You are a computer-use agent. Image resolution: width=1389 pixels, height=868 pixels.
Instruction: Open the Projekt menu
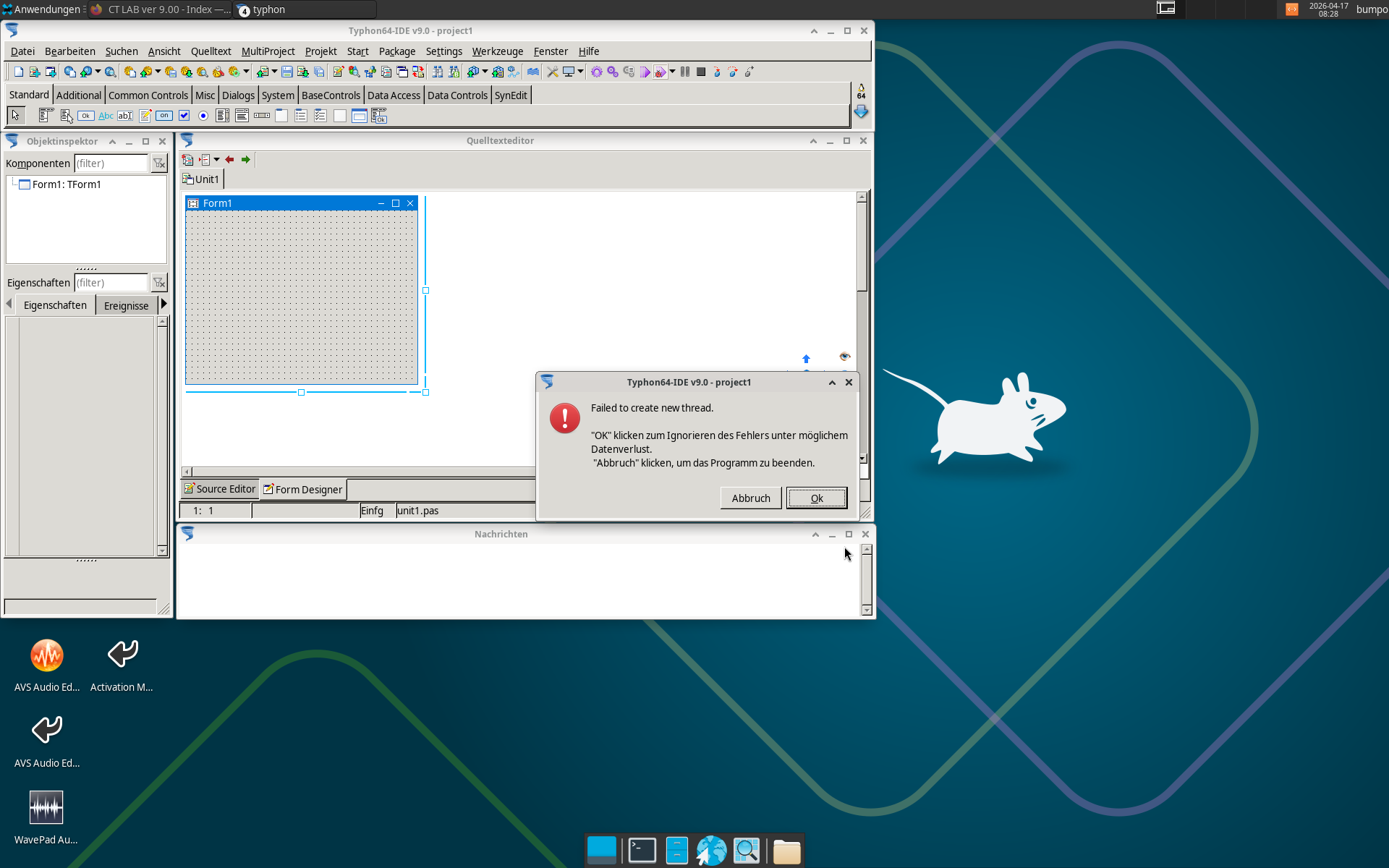[320, 51]
